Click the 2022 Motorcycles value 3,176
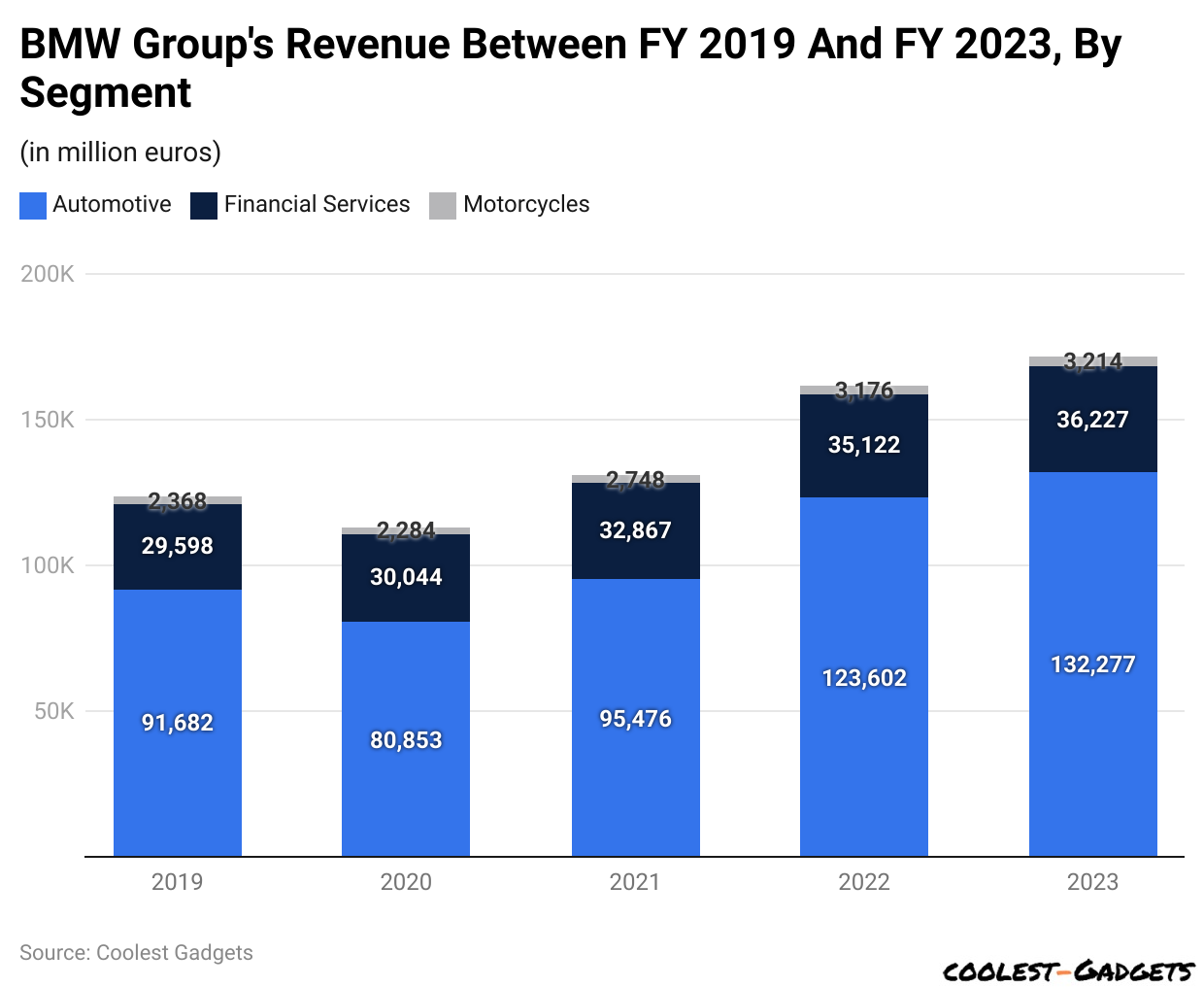Screen dimensions: 1204x987 tap(864, 391)
